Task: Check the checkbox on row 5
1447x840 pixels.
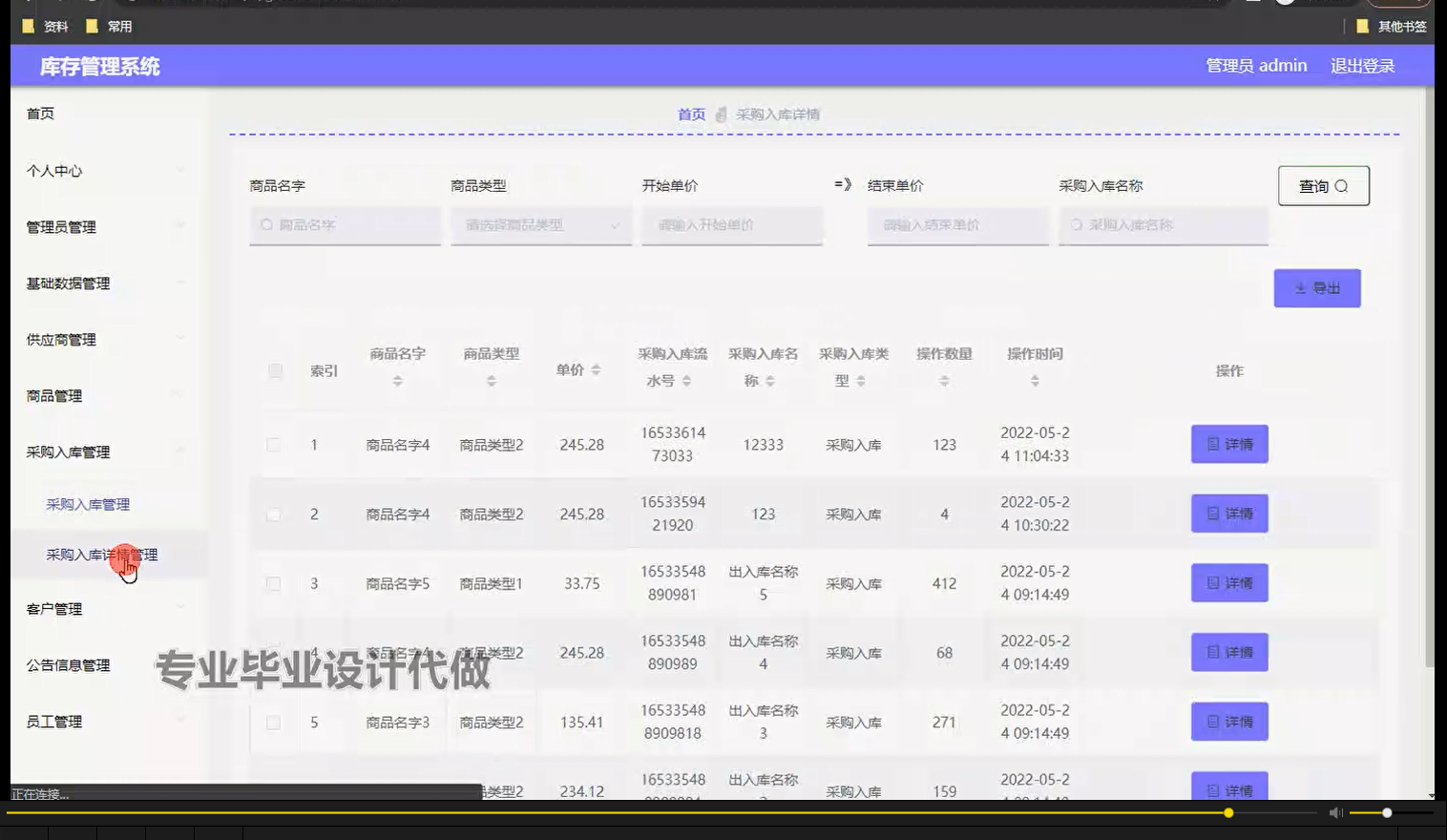Action: [275, 723]
